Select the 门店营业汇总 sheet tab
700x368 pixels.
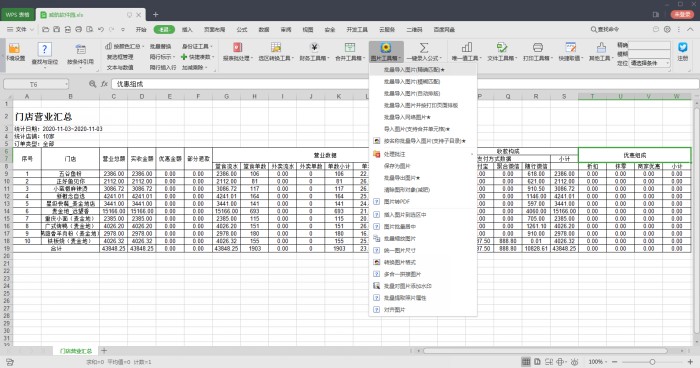[x=75, y=351]
